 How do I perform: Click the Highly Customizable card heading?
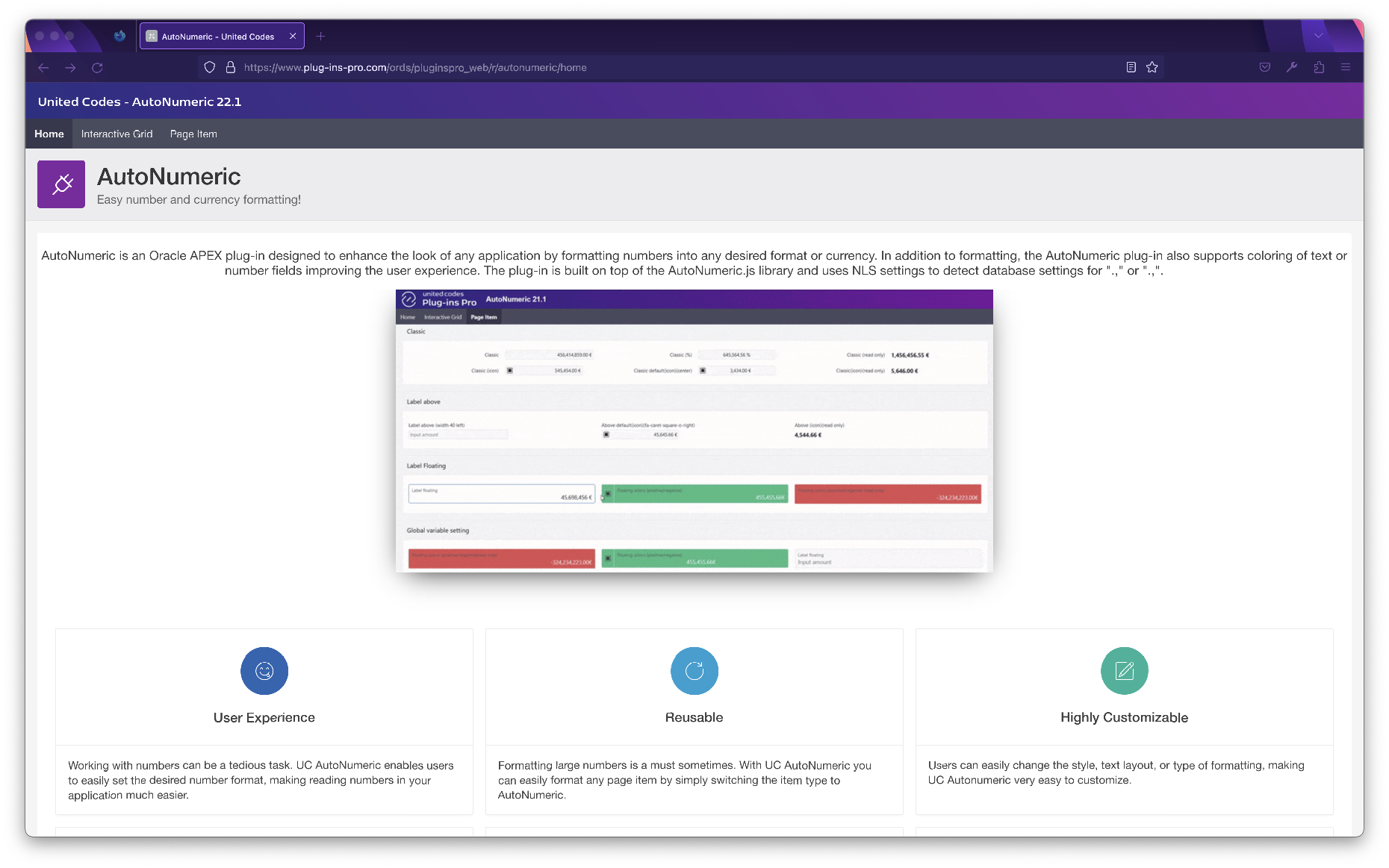coord(1125,717)
